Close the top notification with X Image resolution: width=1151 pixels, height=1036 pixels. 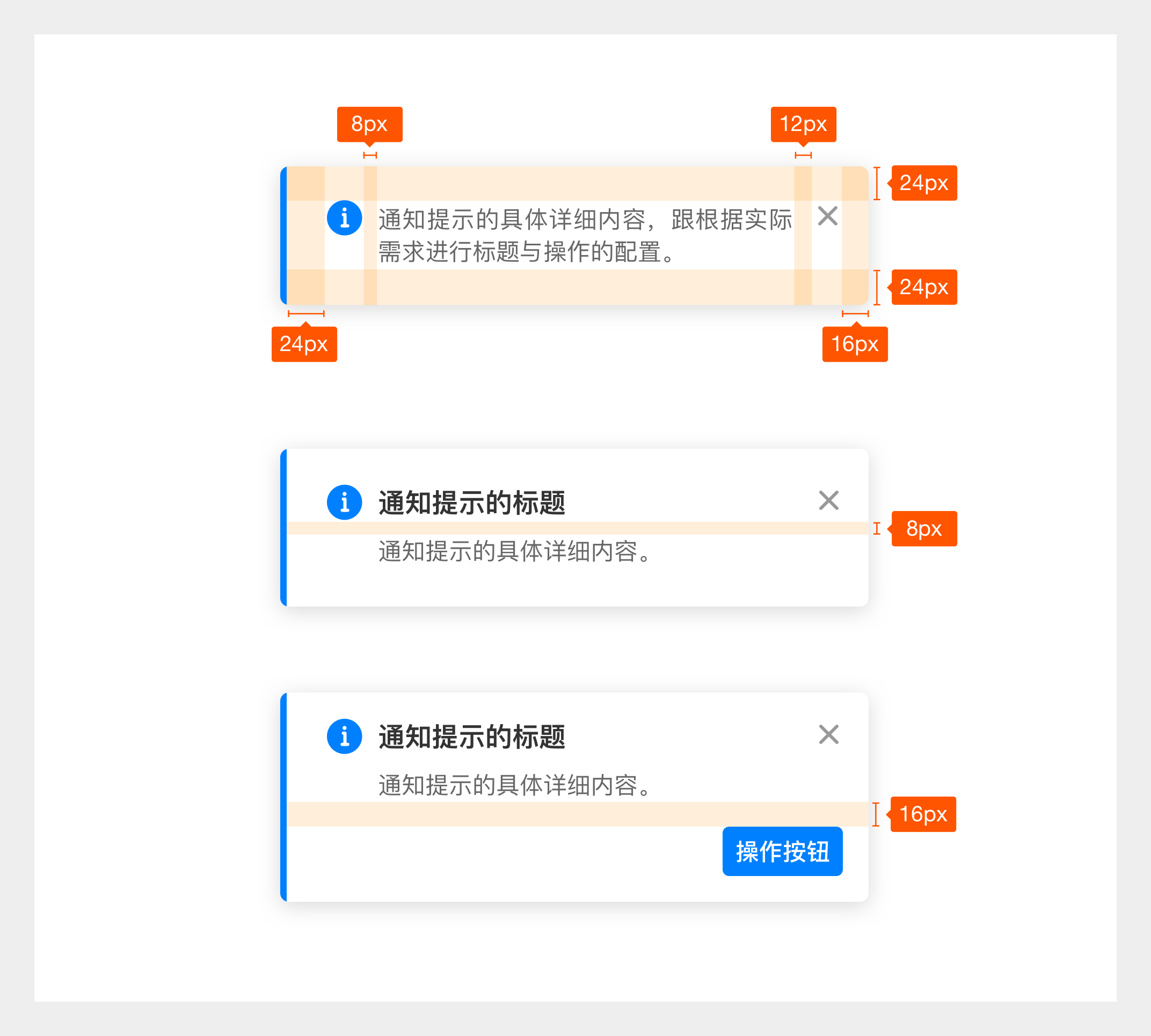827,216
